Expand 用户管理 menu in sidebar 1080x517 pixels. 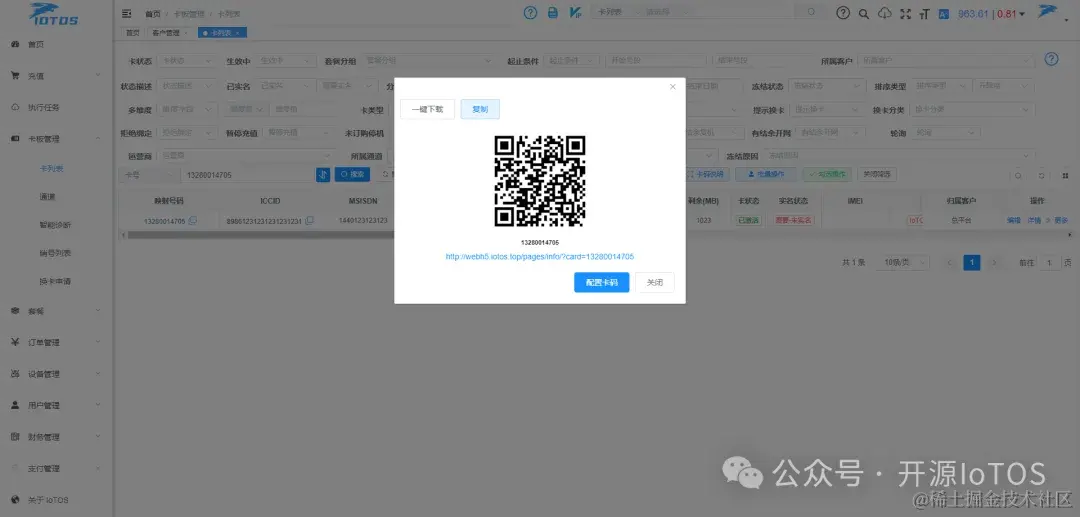point(56,405)
